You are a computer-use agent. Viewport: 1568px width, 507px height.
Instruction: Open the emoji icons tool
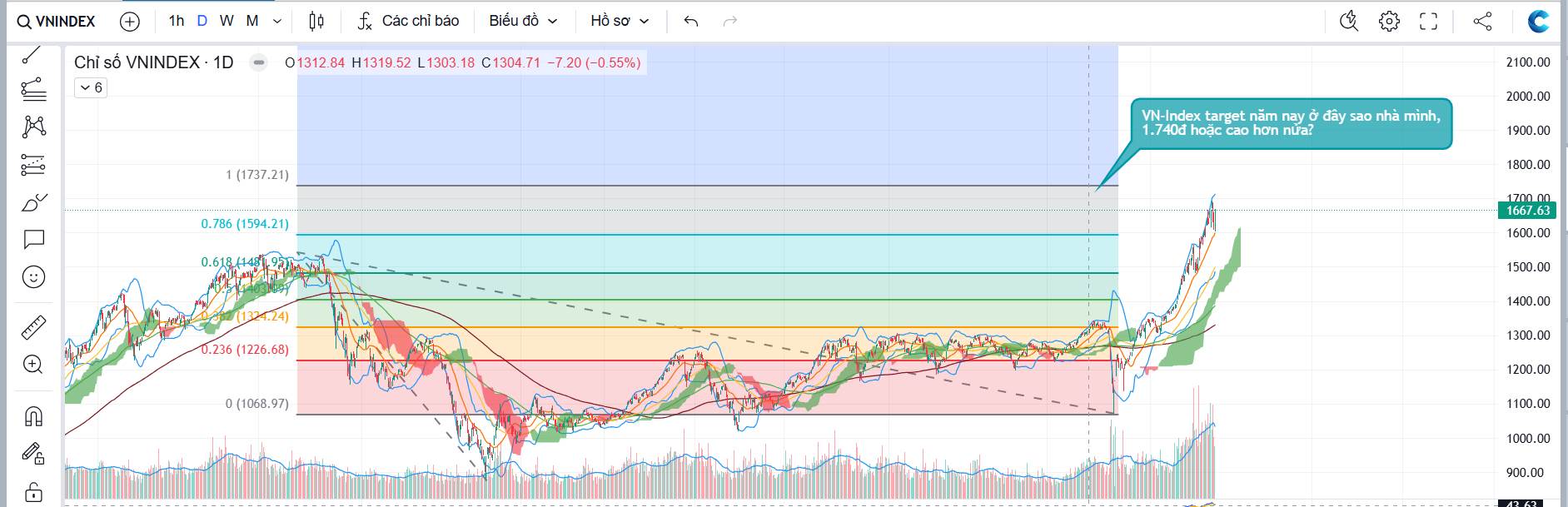(33, 277)
